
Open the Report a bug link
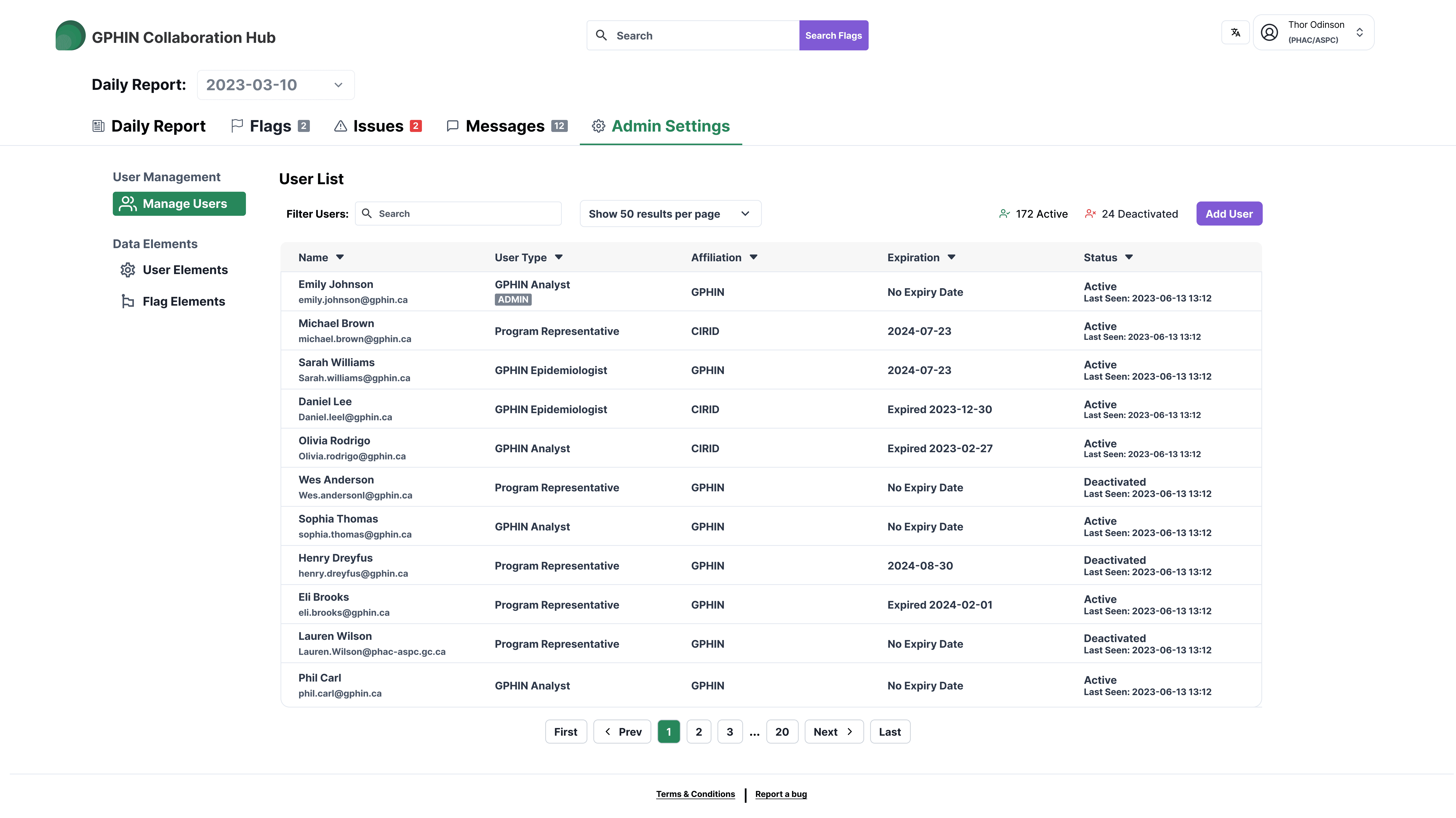[781, 794]
